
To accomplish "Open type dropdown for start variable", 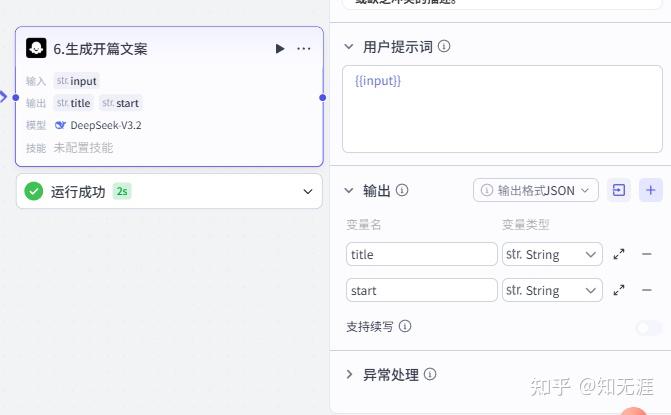I will point(552,290).
